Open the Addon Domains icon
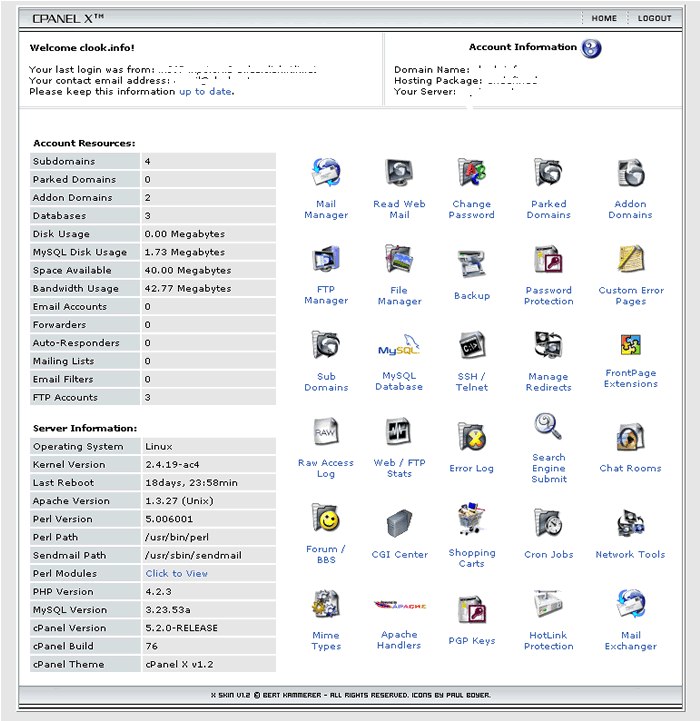The height and width of the screenshot is (721, 700). pos(630,172)
